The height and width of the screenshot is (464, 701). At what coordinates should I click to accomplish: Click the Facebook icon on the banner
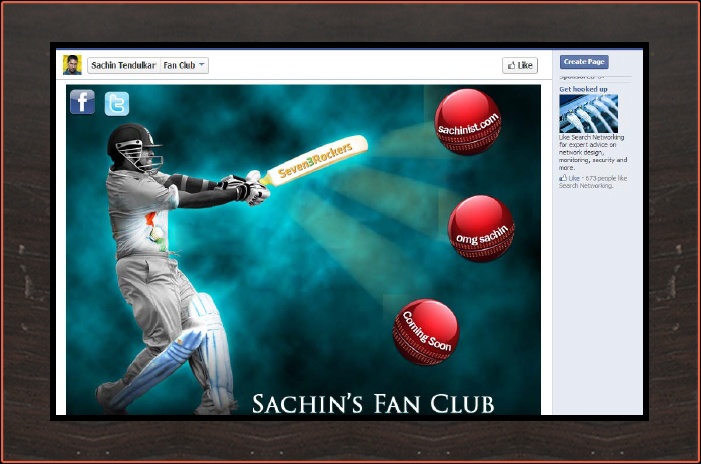[x=82, y=102]
